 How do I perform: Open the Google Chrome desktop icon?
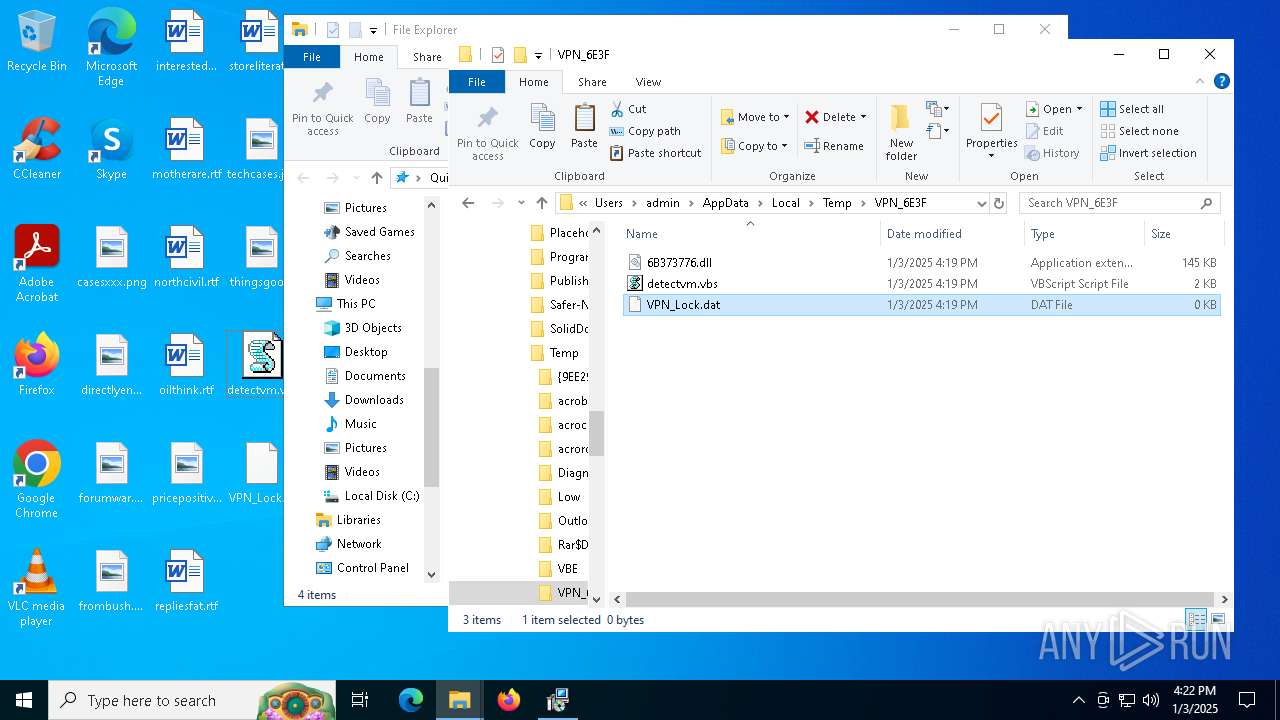36,480
